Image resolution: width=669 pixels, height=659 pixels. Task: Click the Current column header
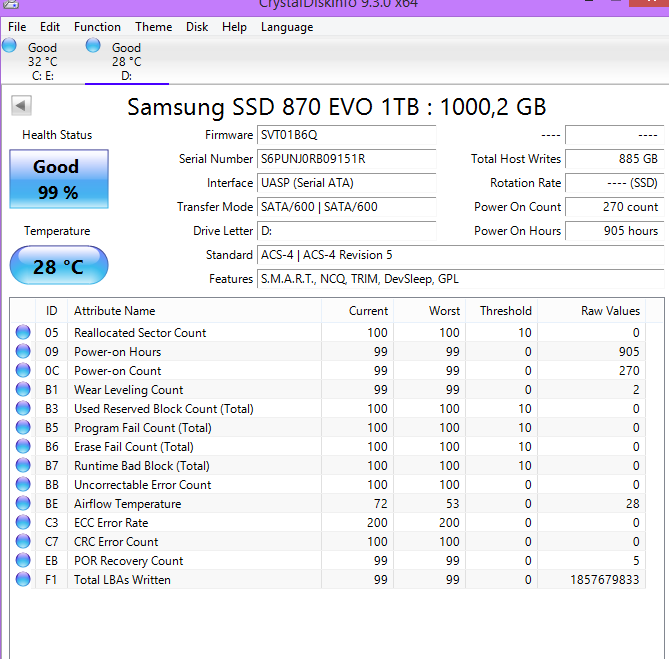pyautogui.click(x=358, y=311)
